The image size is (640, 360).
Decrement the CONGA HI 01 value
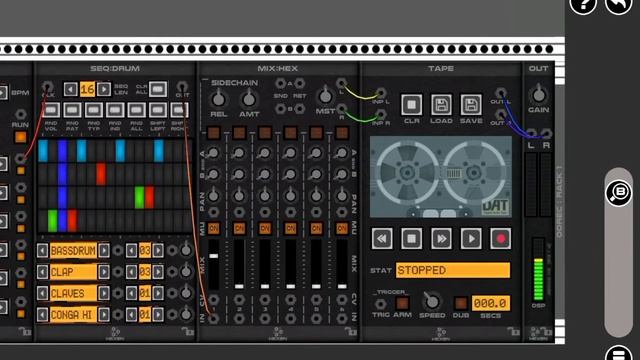(x=131, y=314)
